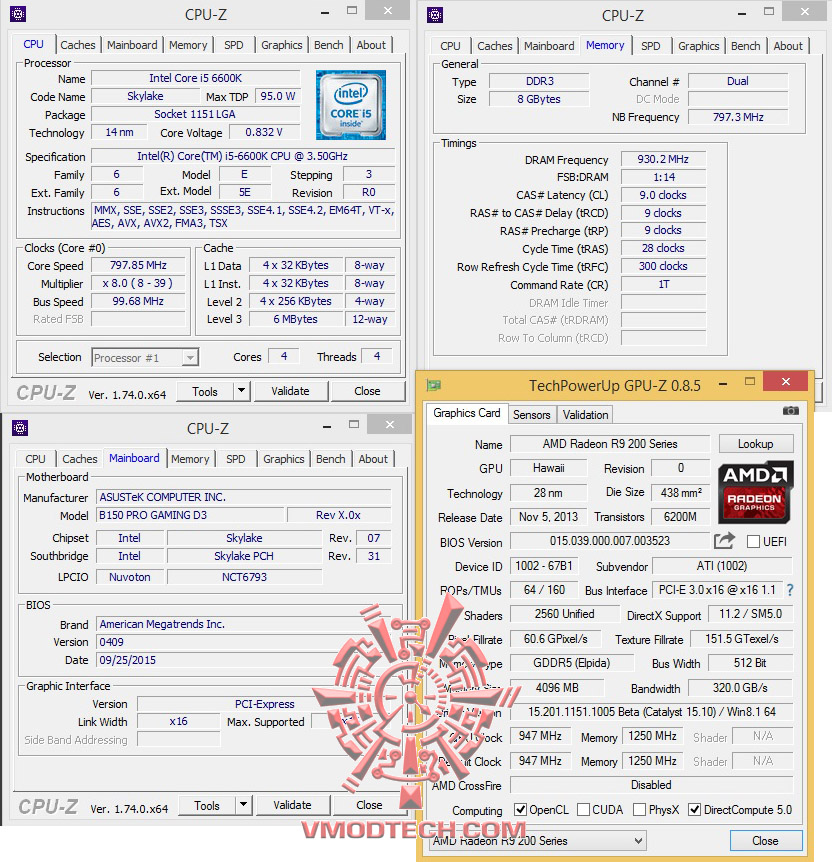The height and width of the screenshot is (862, 832).
Task: Open SPD tab in Memory window
Action: pos(651,46)
